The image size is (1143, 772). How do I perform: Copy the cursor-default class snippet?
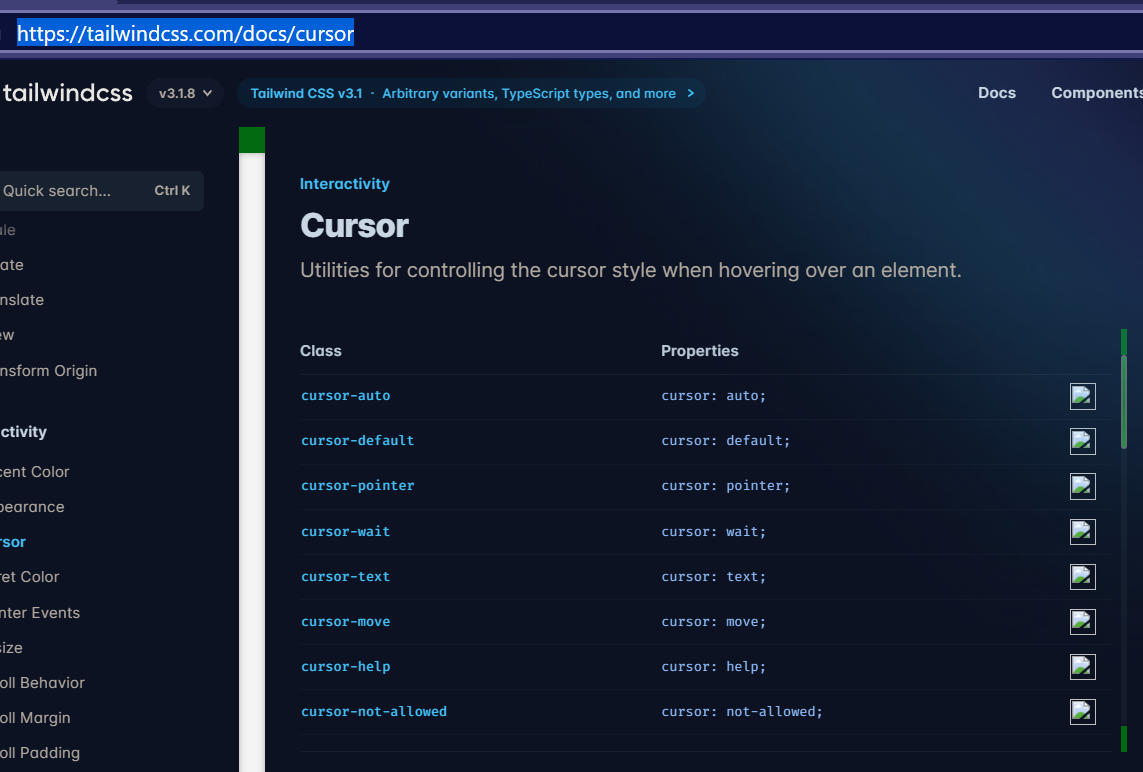click(x=1082, y=441)
